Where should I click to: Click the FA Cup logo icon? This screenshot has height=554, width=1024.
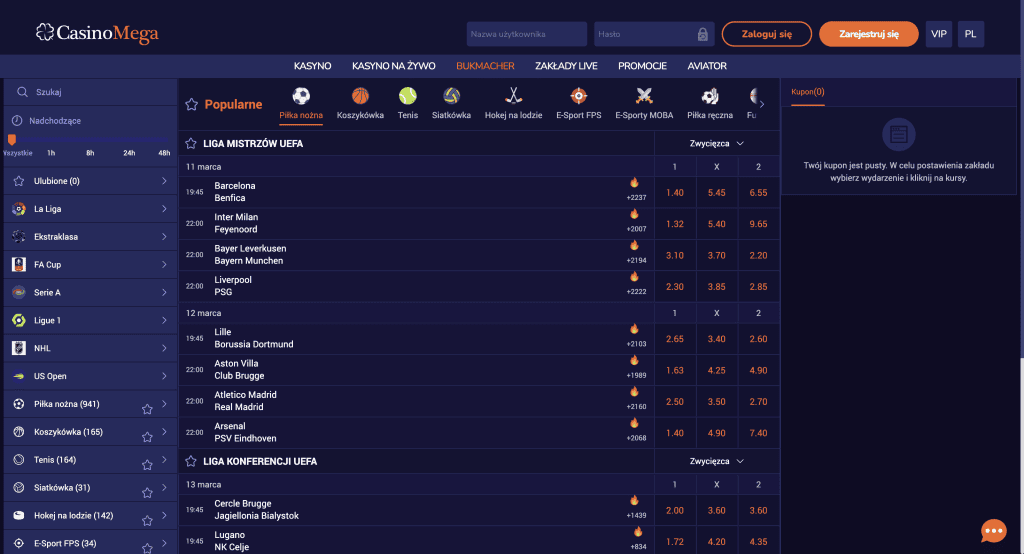[x=19, y=265]
